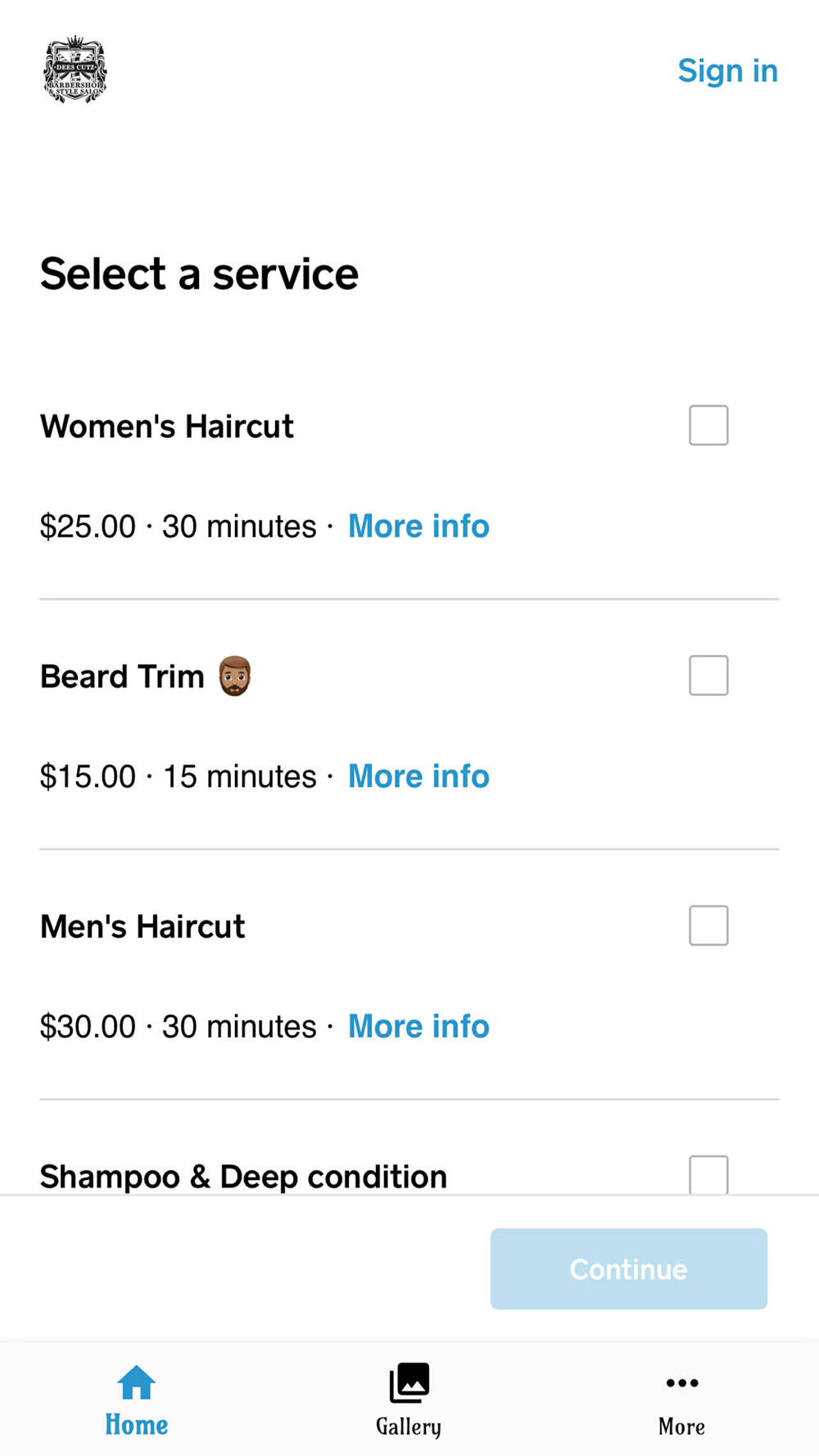Image resolution: width=819 pixels, height=1456 pixels.
Task: View More info for Men's Haircut
Action: coord(419,1026)
